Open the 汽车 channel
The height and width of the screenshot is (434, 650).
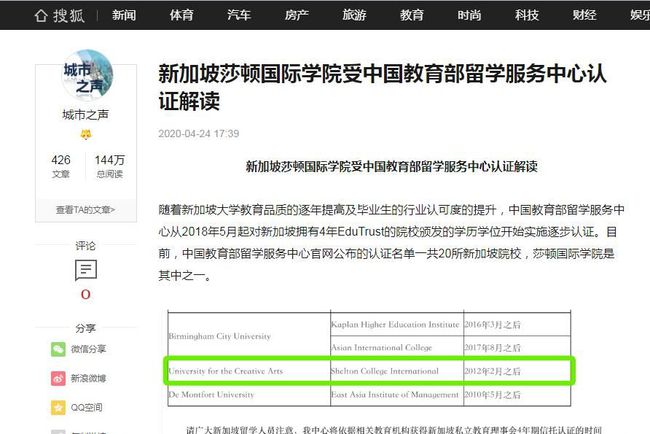pos(239,15)
